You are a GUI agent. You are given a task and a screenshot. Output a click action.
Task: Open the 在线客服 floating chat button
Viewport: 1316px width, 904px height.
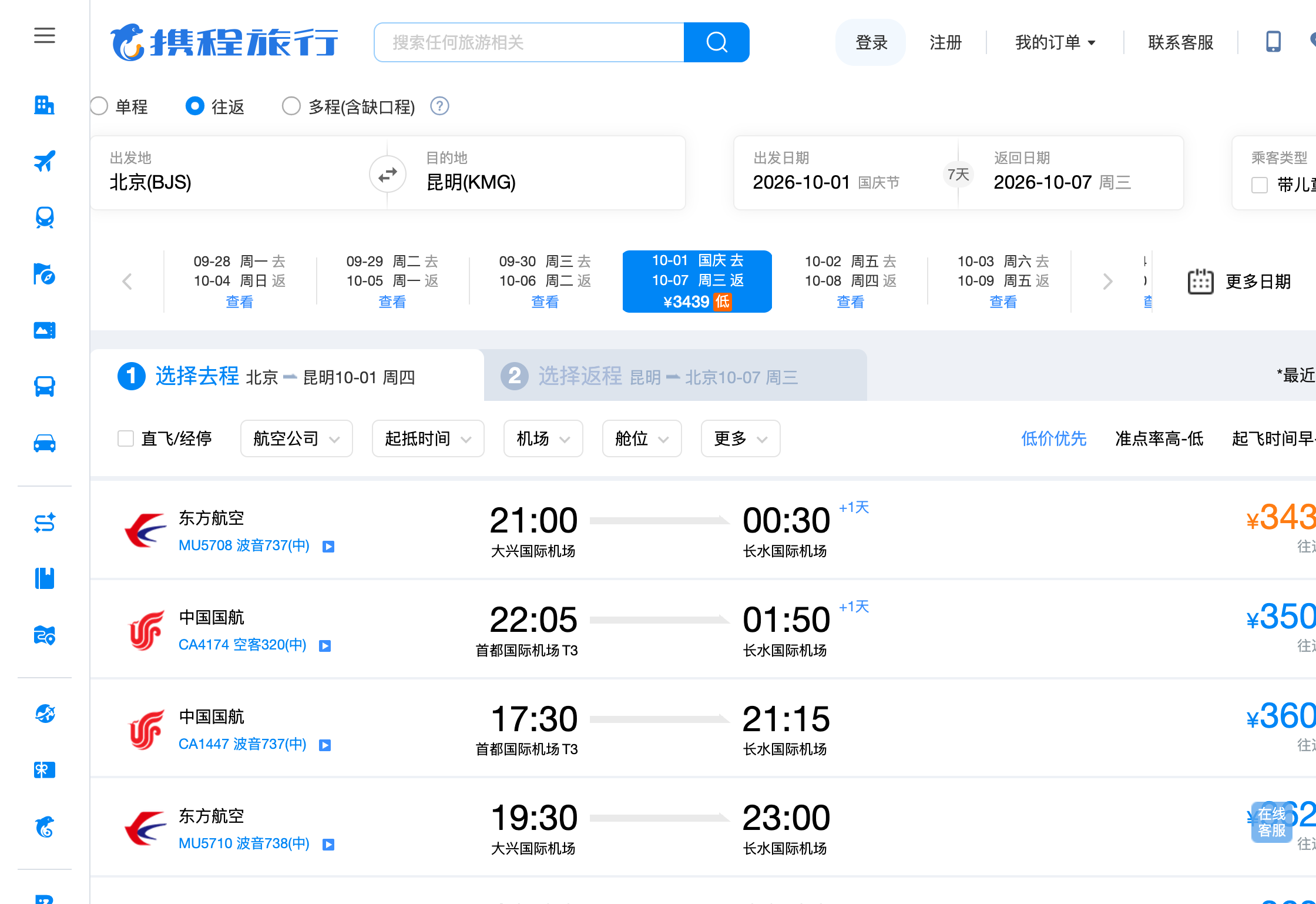point(1272,822)
